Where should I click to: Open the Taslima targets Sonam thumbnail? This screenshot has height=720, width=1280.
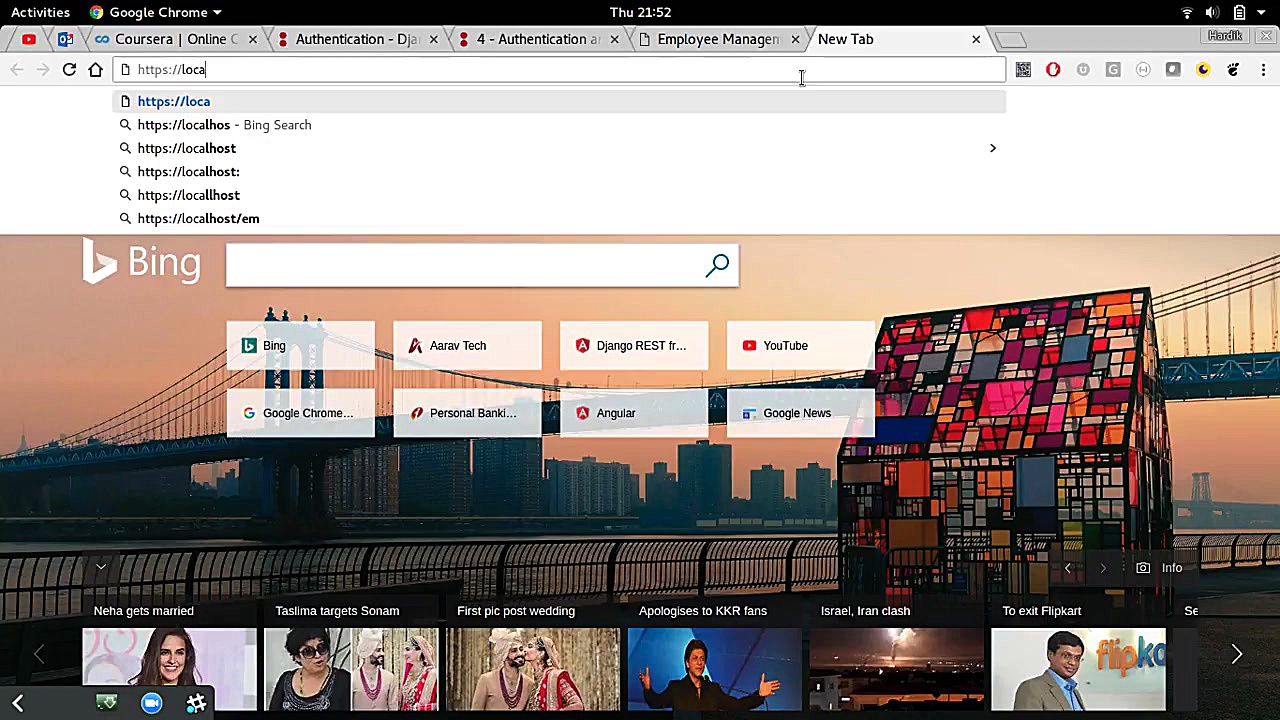[351, 668]
